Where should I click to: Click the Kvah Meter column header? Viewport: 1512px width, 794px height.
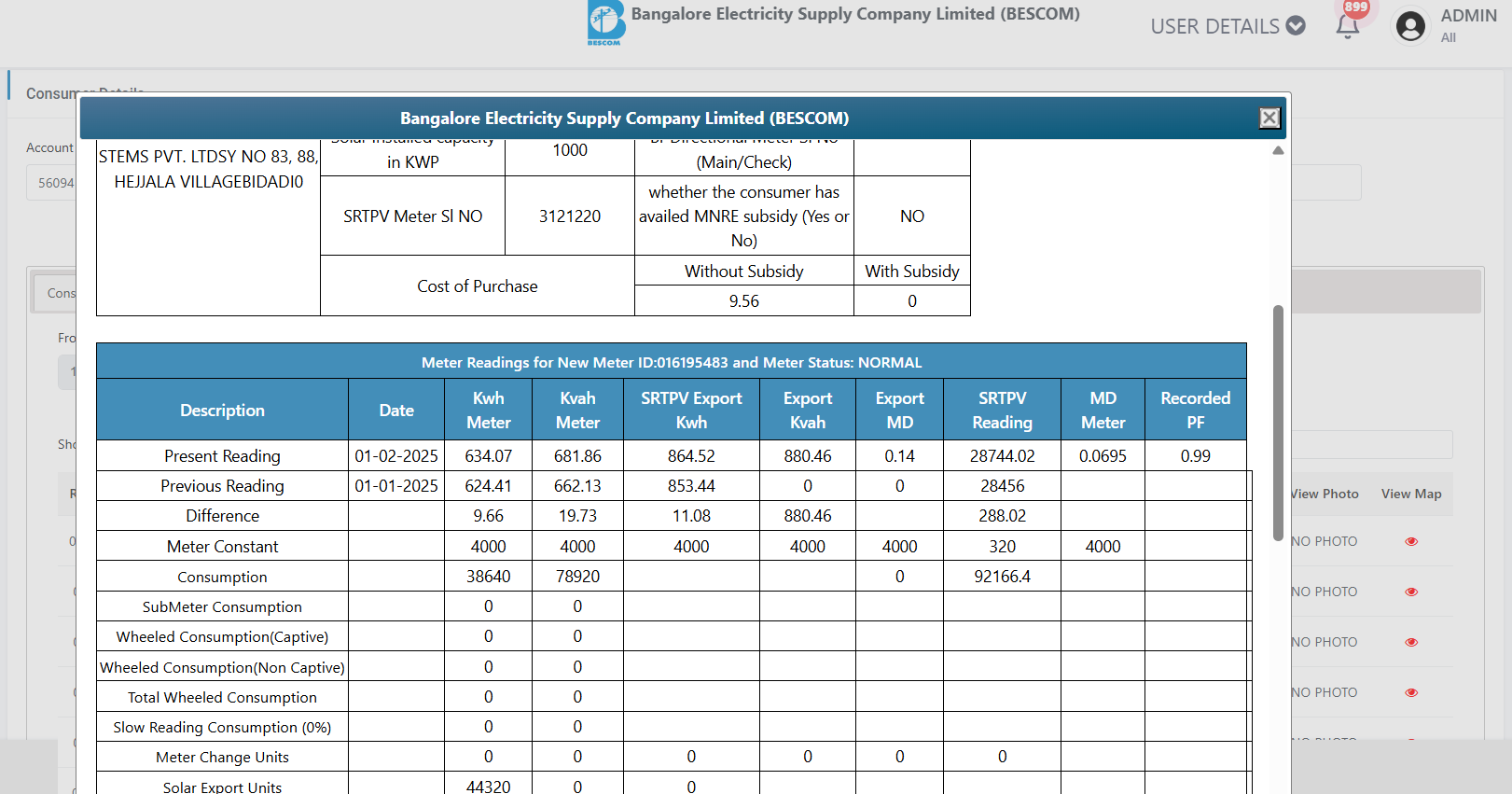click(x=577, y=410)
